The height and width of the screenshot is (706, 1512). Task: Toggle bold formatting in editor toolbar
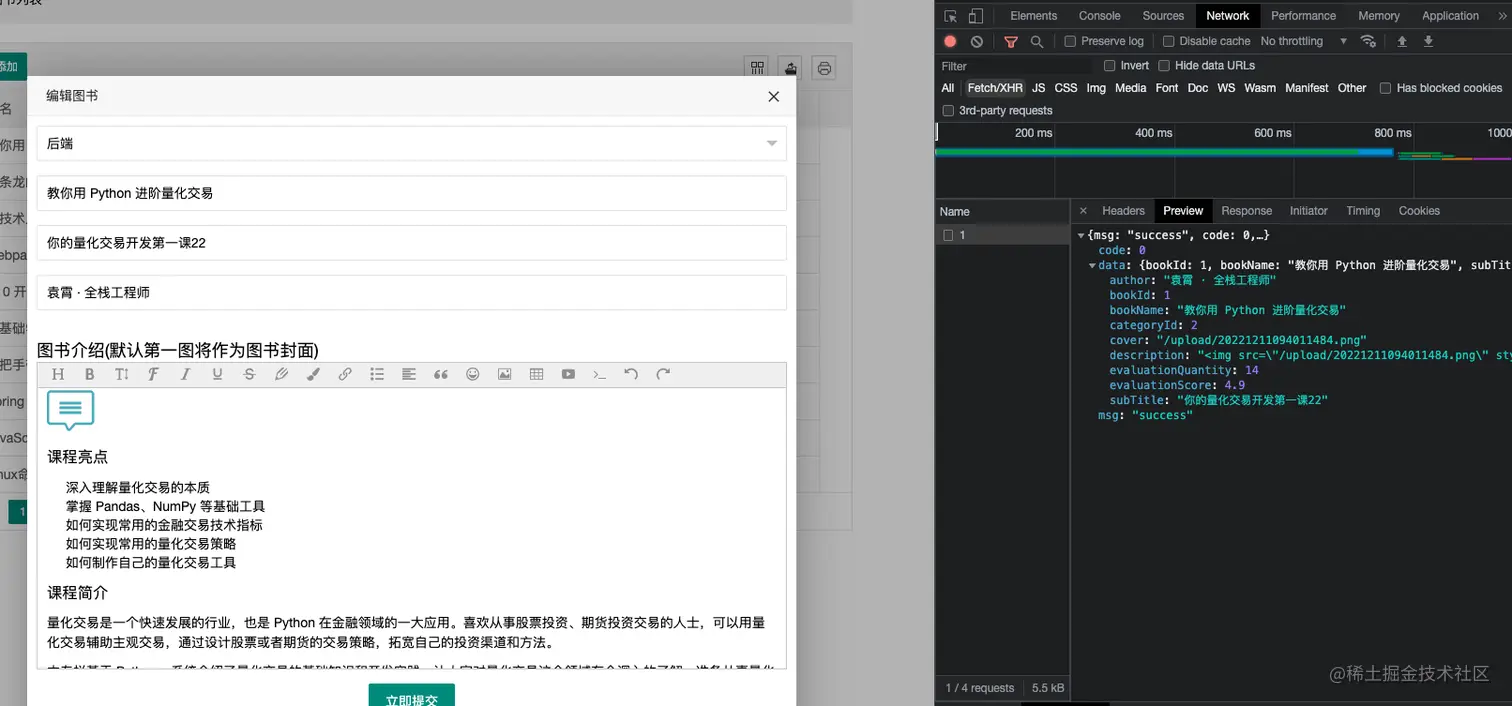coord(89,374)
